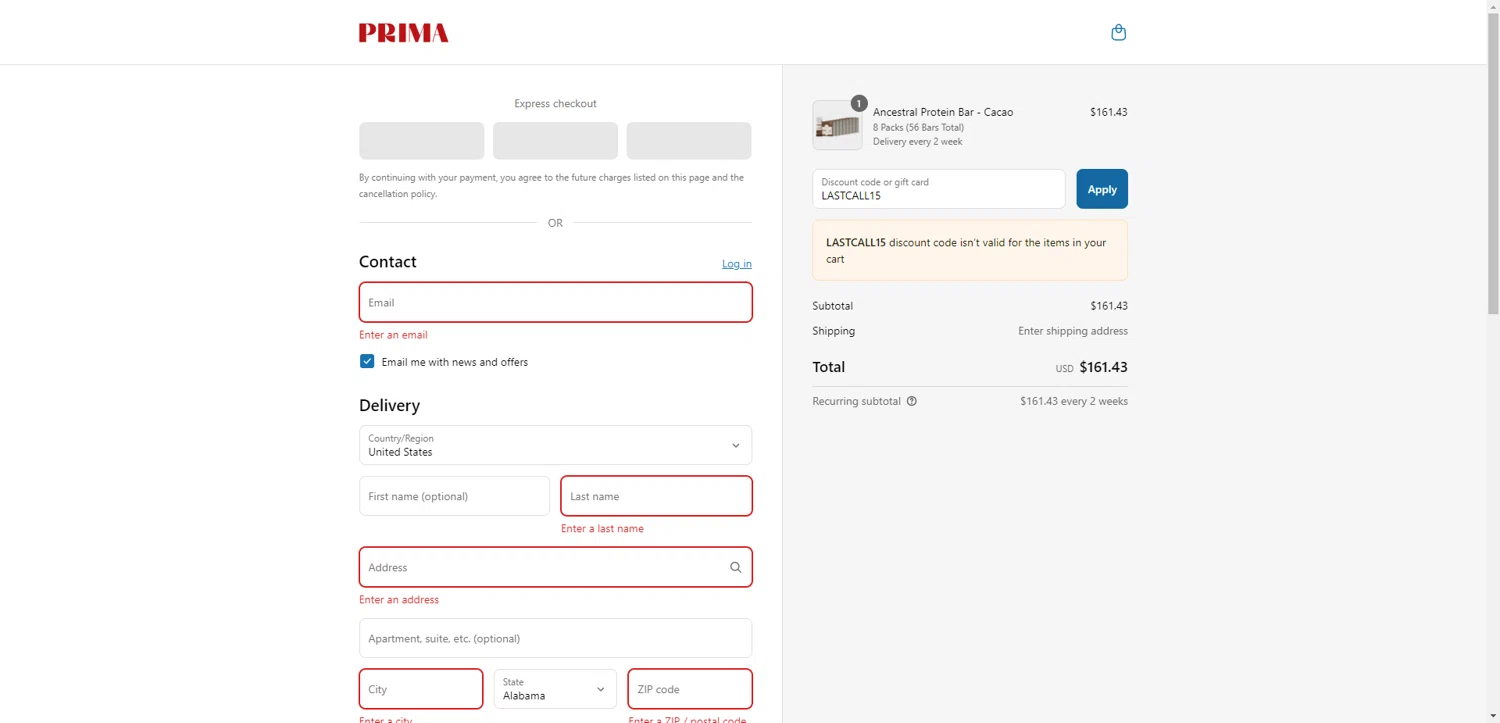Image resolution: width=1500 pixels, height=723 pixels.
Task: Click the address search magnifier icon
Action: [x=735, y=567]
